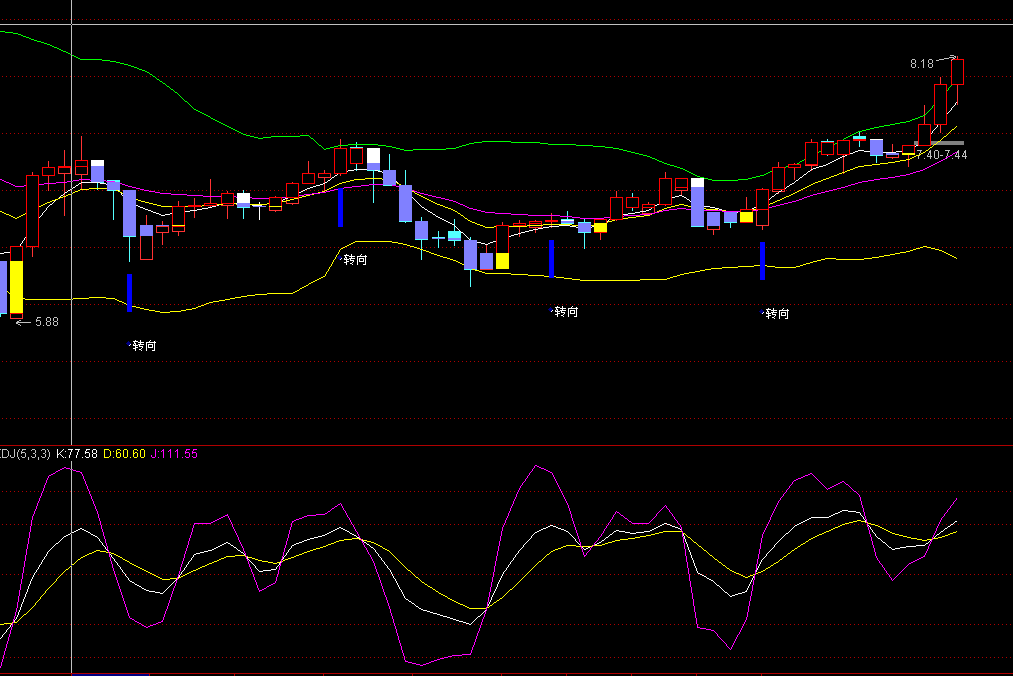1013x676 pixels.
Task: Select the rightmost 转向 signal label
Action: (776, 314)
